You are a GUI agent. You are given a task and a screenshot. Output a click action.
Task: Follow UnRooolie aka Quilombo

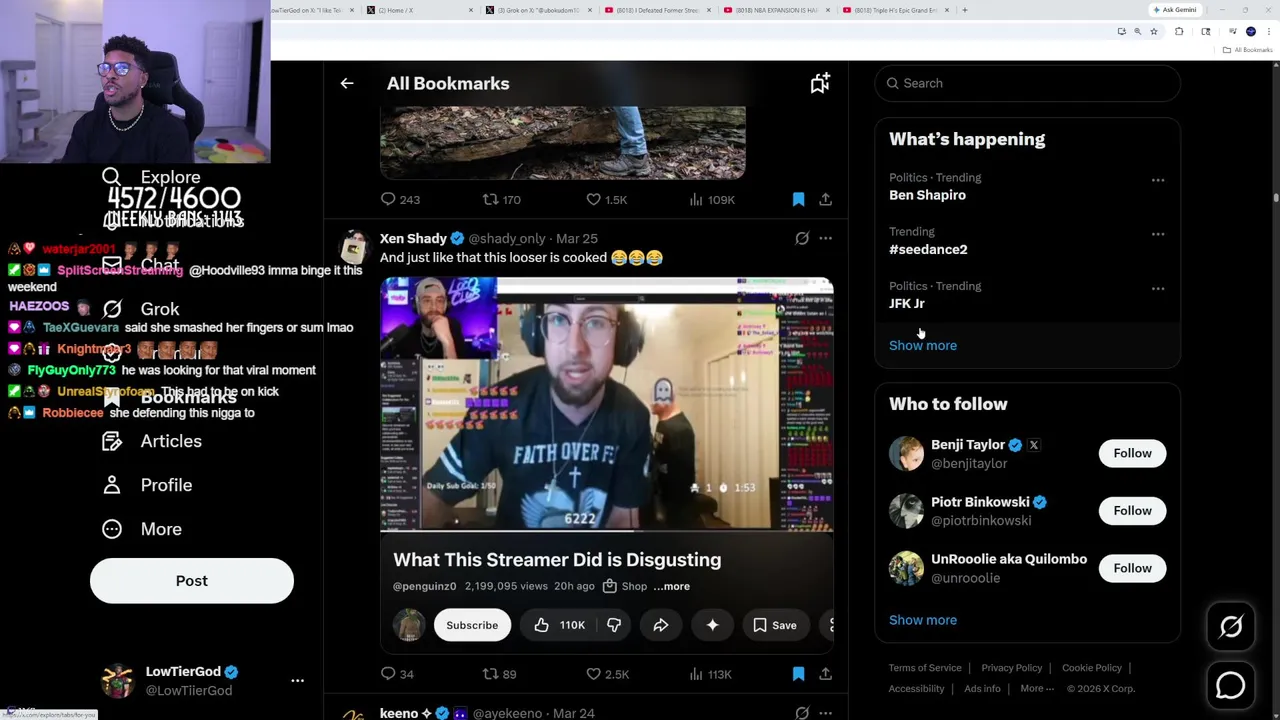point(1132,568)
